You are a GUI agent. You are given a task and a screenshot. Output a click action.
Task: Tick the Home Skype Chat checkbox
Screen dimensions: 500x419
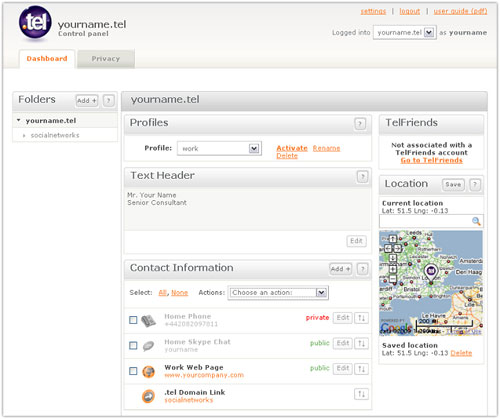pyautogui.click(x=133, y=345)
